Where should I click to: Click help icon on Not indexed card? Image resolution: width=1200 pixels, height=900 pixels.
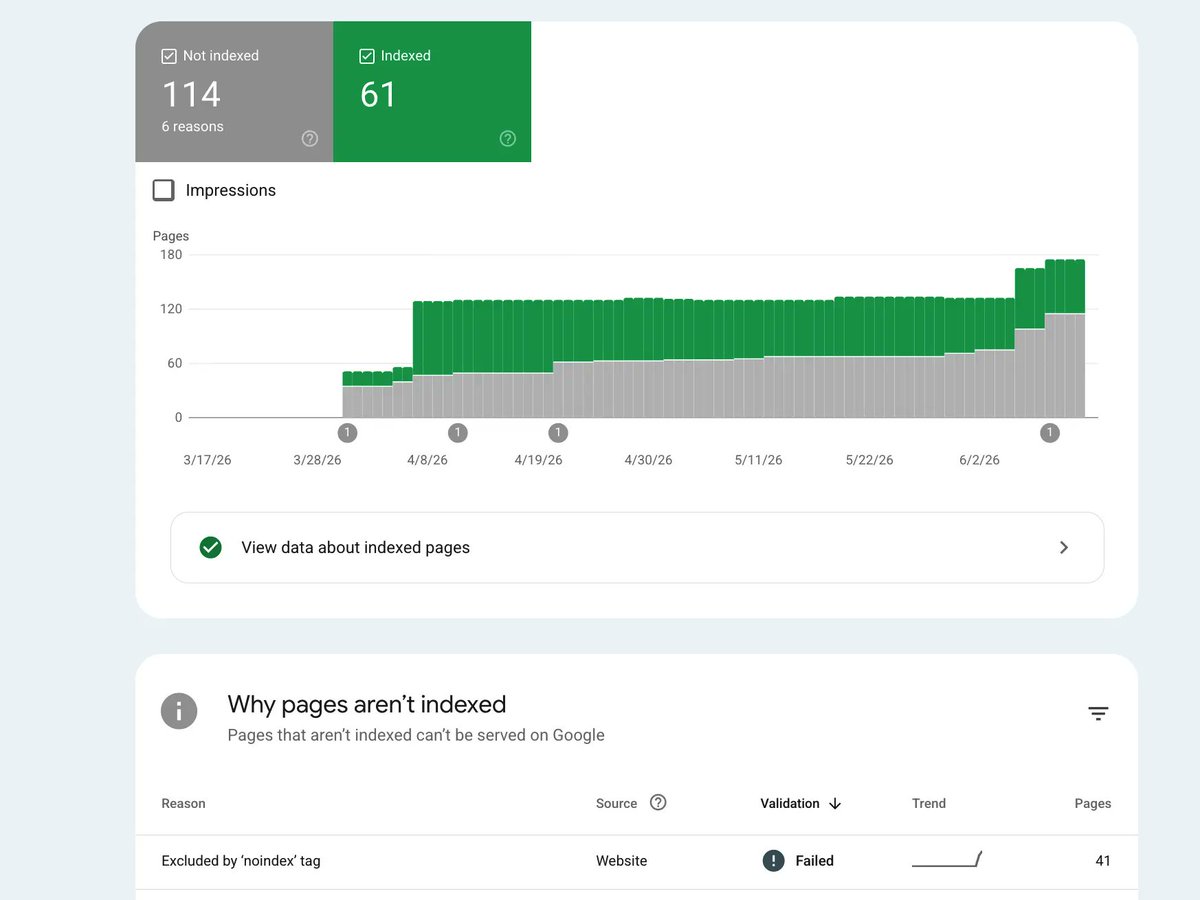tap(310, 139)
